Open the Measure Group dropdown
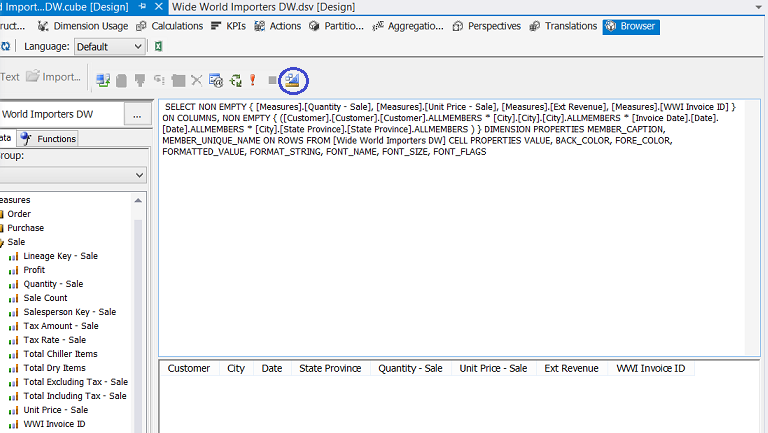Image resolution: width=768 pixels, height=433 pixels. click(73, 175)
